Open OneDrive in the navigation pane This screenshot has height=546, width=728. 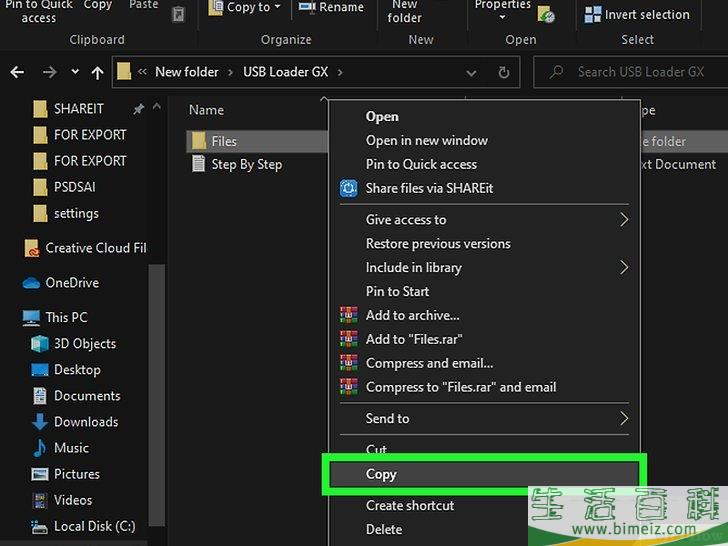point(61,283)
